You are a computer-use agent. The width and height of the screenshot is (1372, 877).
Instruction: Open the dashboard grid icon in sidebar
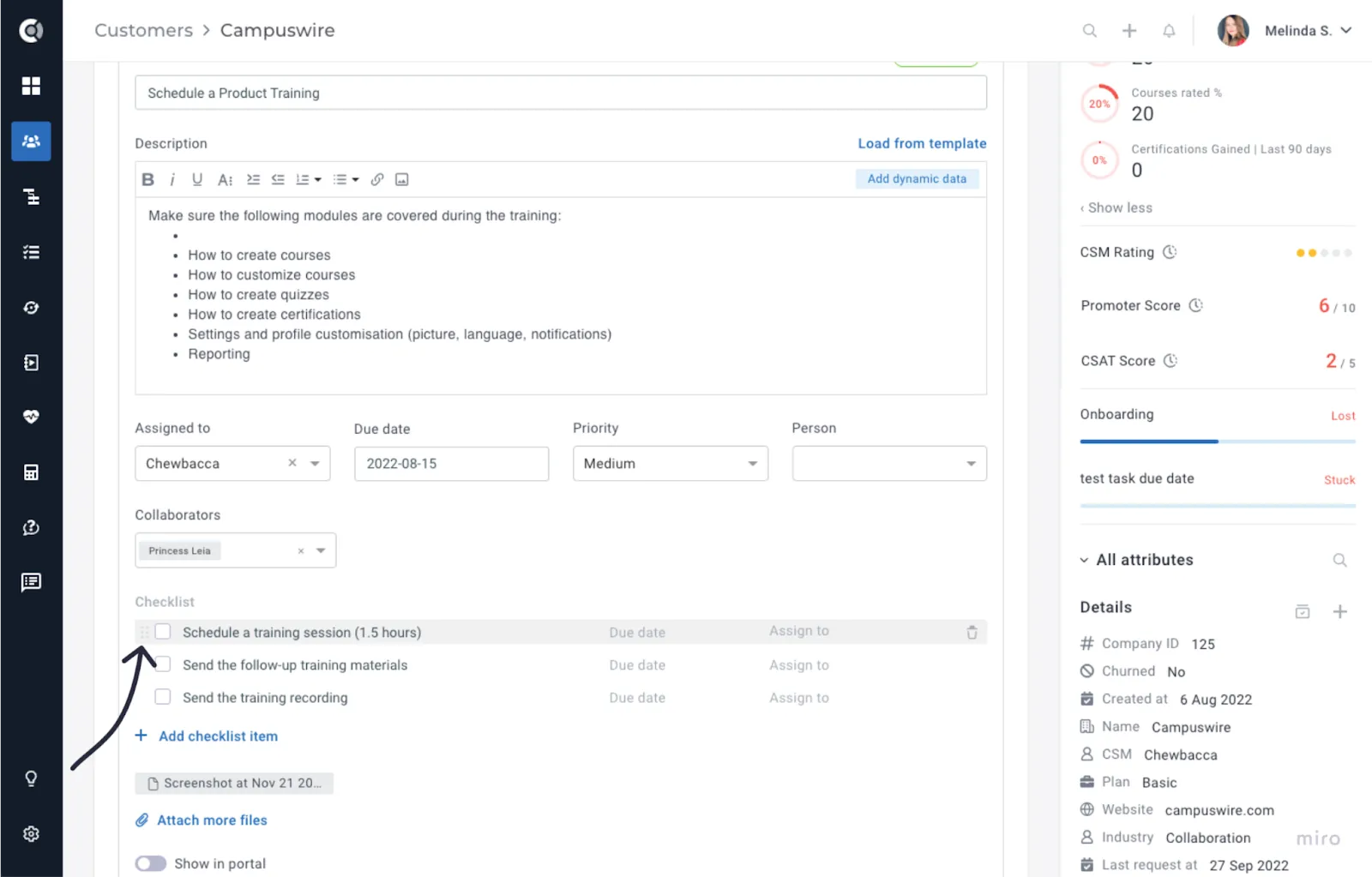tap(31, 86)
